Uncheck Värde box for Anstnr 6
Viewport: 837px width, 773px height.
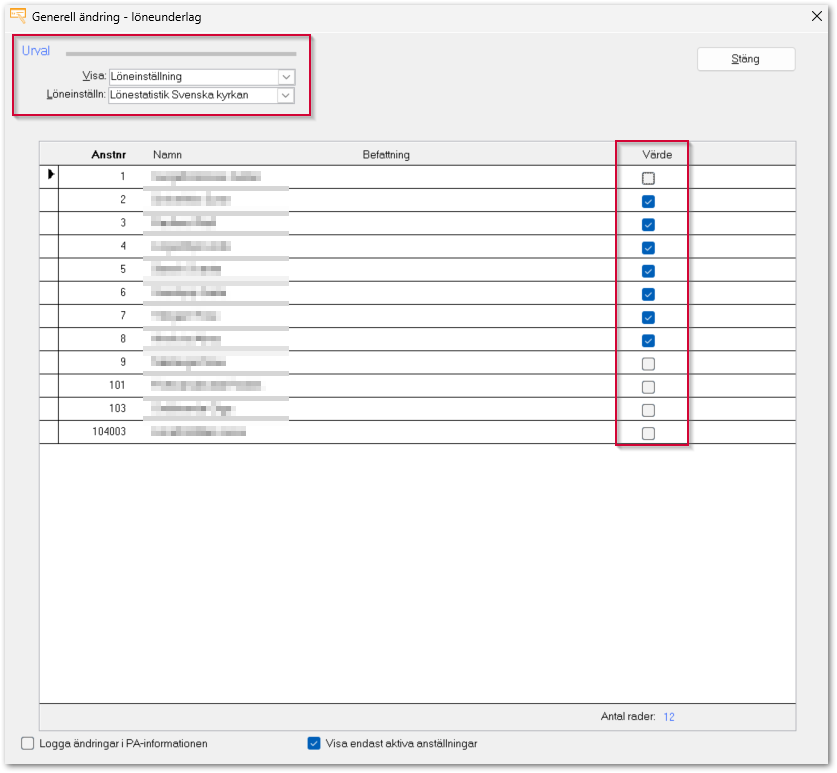click(648, 294)
